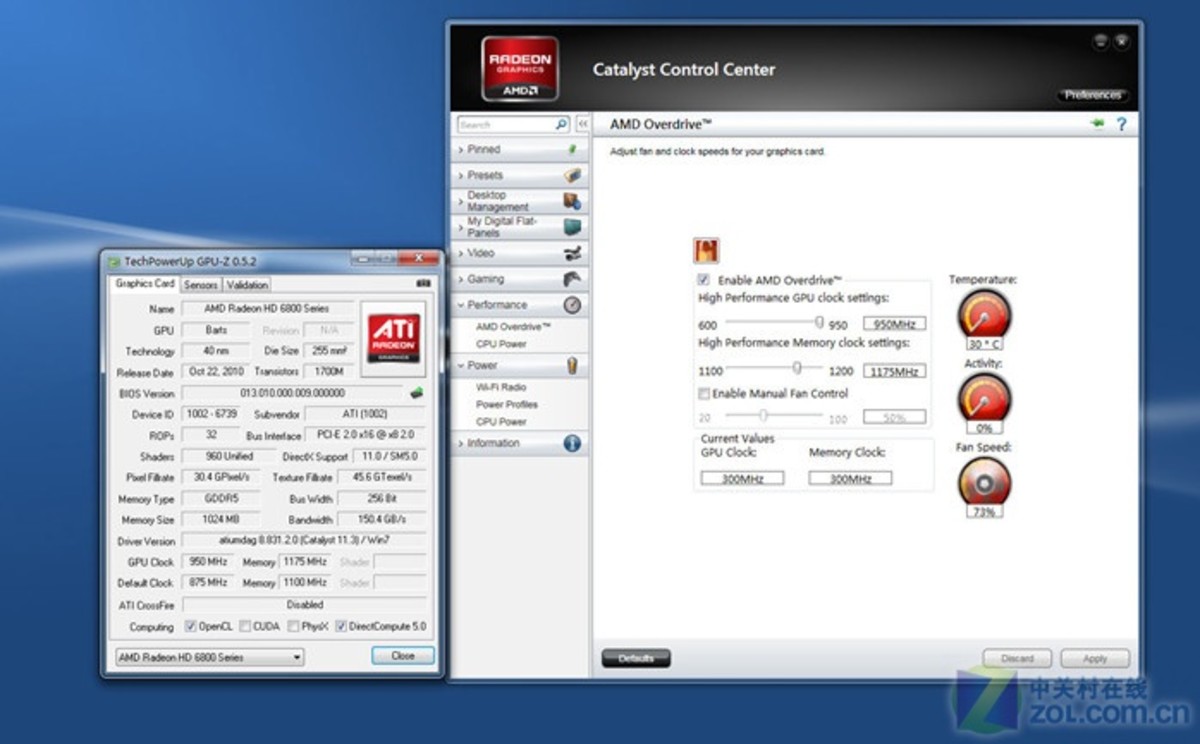Collapse the Power section
Screen dimensions: 1200x744
pyautogui.click(x=519, y=365)
